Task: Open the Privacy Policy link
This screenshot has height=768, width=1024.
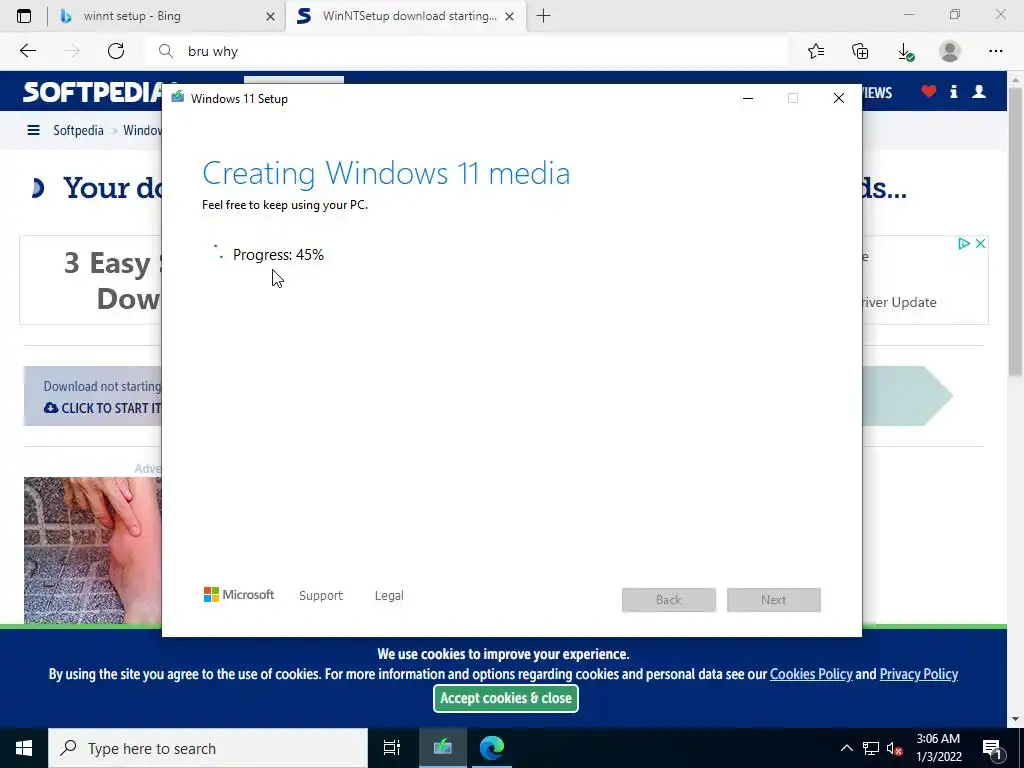Action: (919, 674)
